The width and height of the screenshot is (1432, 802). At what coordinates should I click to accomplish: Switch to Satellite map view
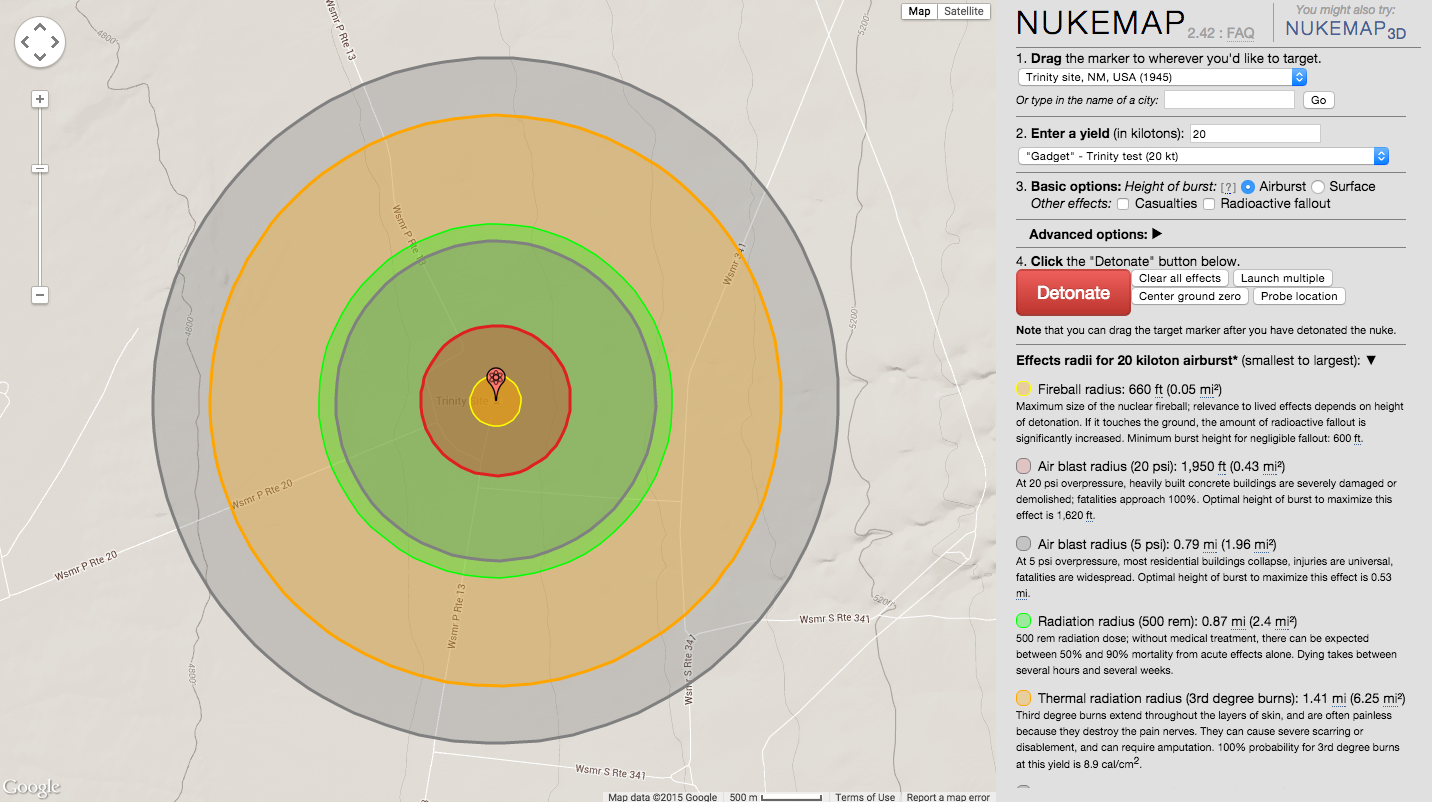click(964, 11)
